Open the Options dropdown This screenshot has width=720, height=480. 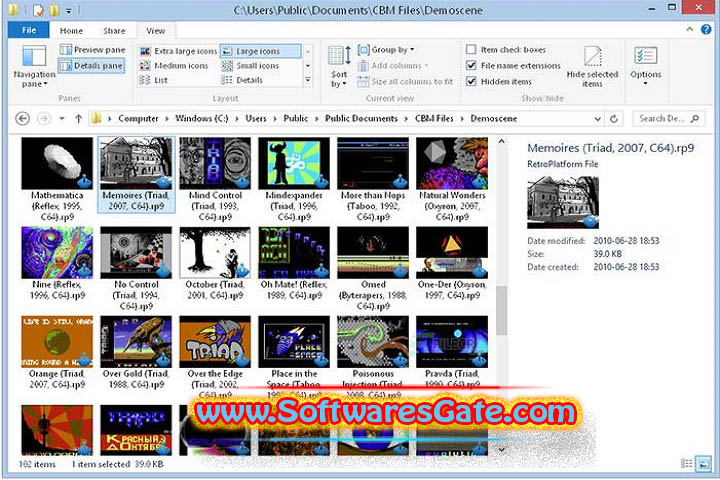point(646,67)
